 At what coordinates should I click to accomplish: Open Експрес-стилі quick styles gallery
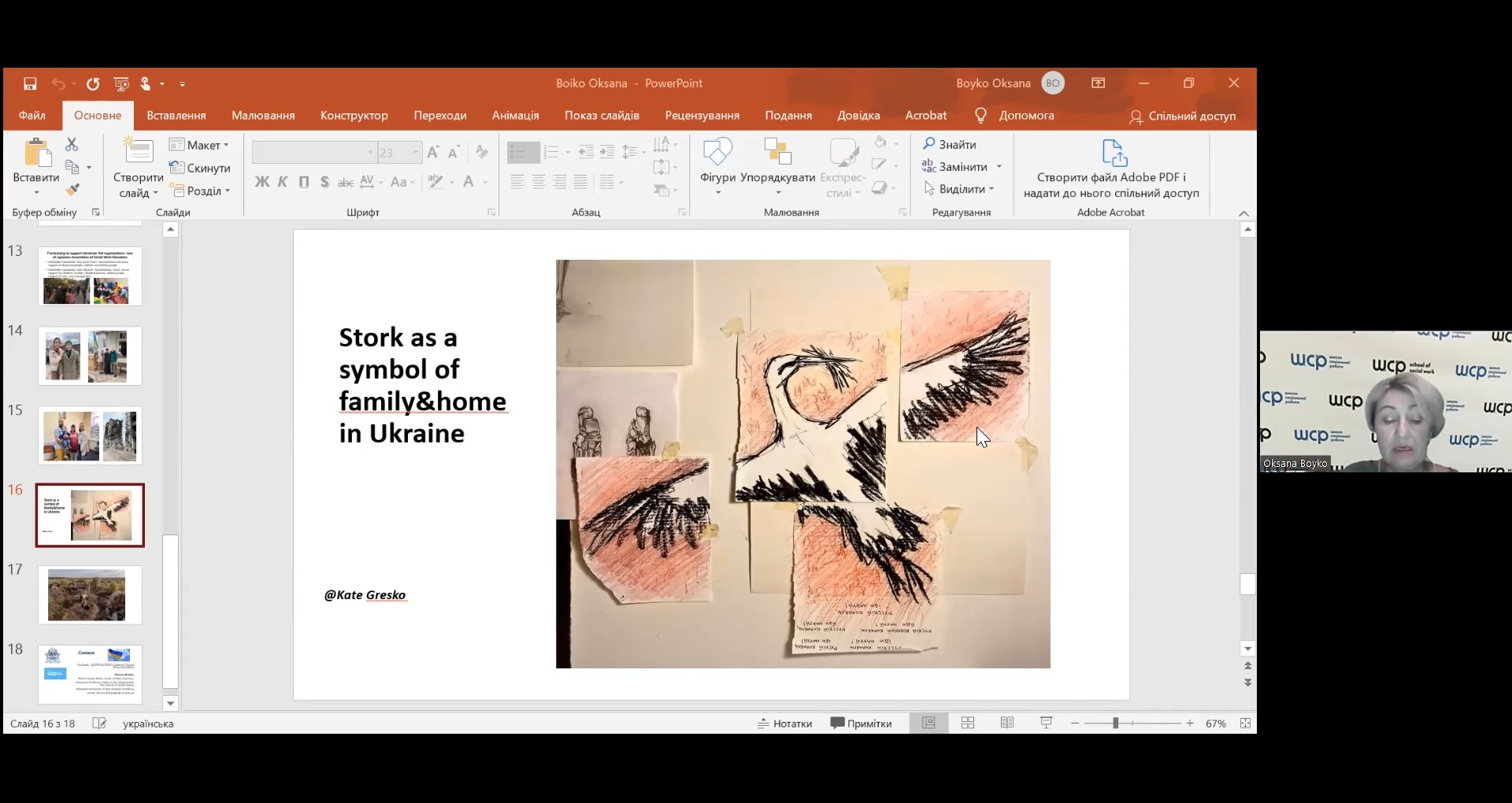[x=843, y=167]
